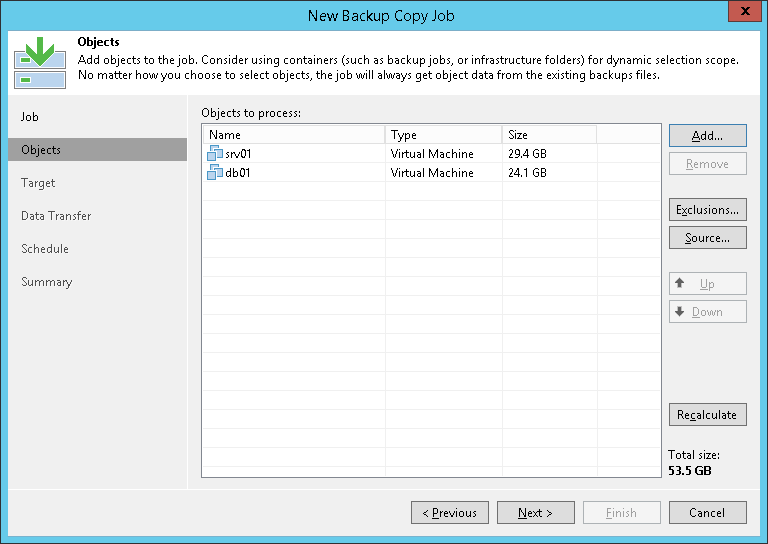Return to the Previous wizard step
This screenshot has height=544, width=768.
click(450, 513)
